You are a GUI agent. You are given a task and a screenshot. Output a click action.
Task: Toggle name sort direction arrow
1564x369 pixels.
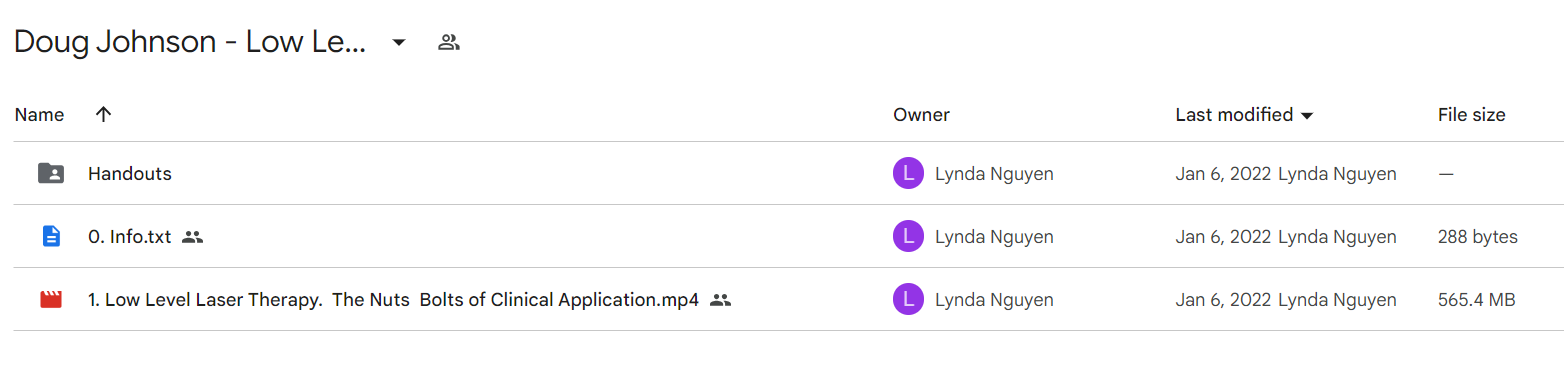[103, 115]
